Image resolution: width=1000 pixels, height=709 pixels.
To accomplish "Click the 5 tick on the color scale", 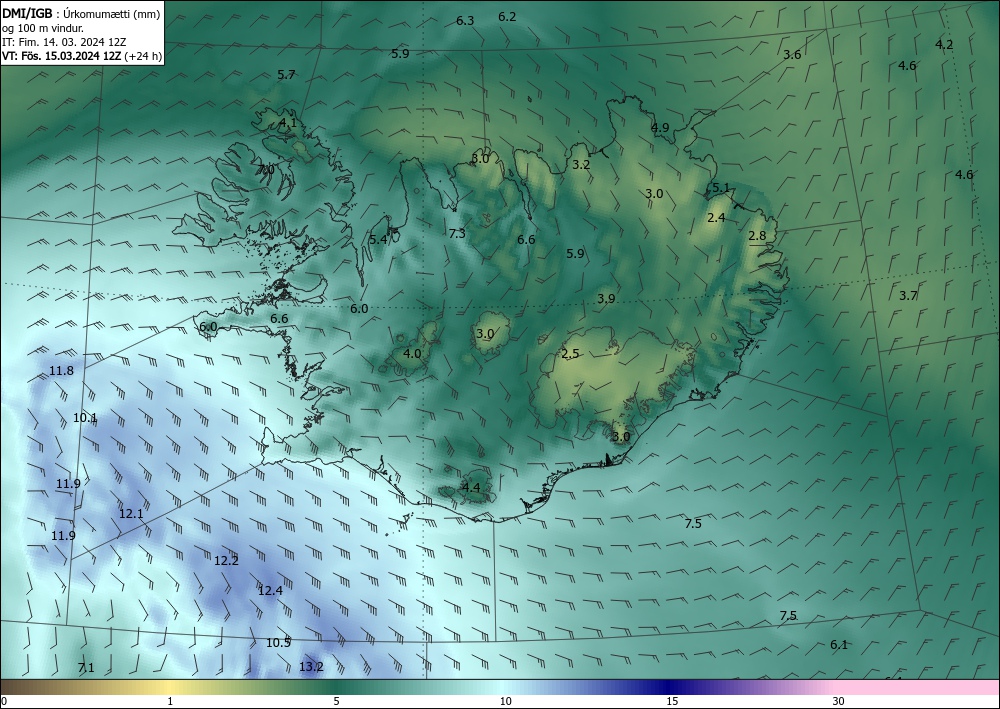I will pyautogui.click(x=336, y=701).
